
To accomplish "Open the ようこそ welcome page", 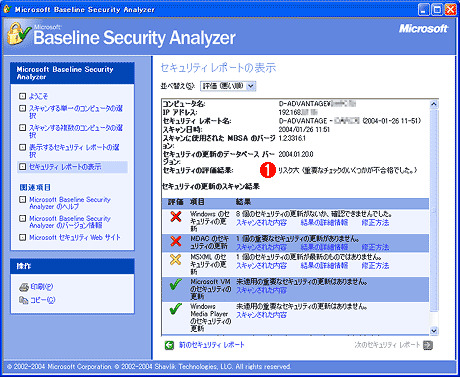I will click(x=38, y=96).
